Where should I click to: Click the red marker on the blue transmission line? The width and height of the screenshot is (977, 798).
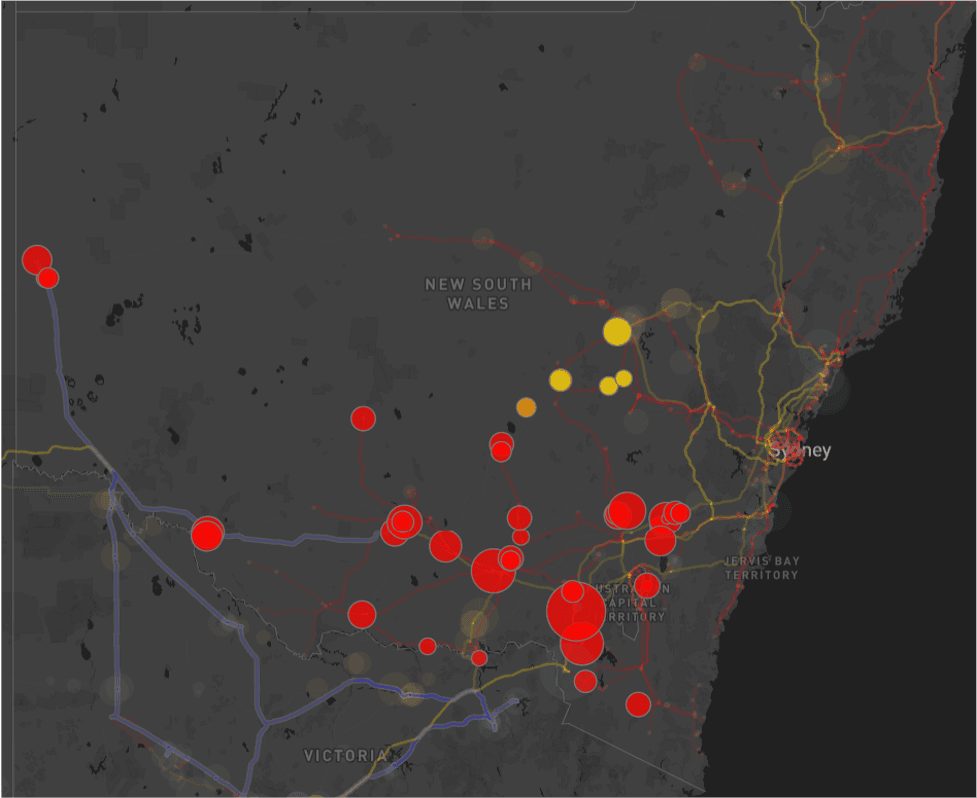[207, 534]
